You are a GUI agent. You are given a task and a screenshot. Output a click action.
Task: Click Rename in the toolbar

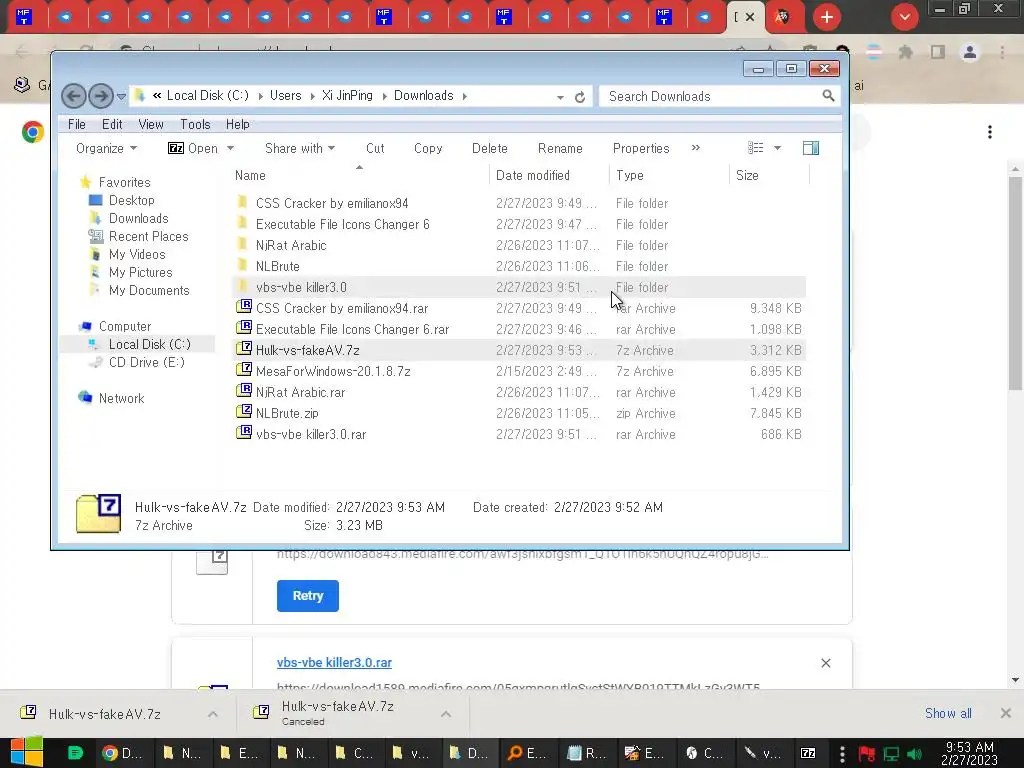(x=560, y=148)
